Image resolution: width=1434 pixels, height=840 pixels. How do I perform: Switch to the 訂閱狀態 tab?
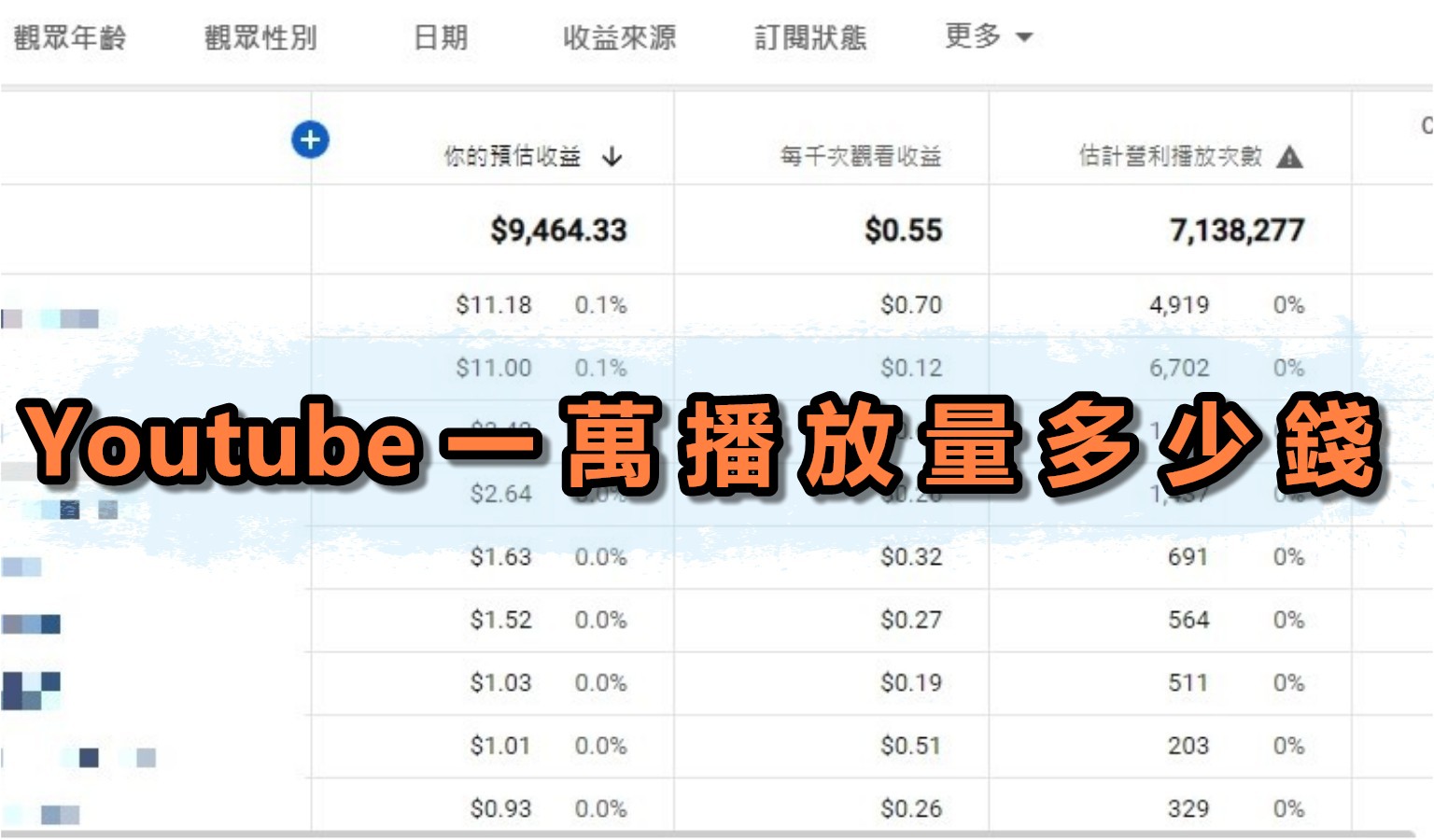(810, 37)
